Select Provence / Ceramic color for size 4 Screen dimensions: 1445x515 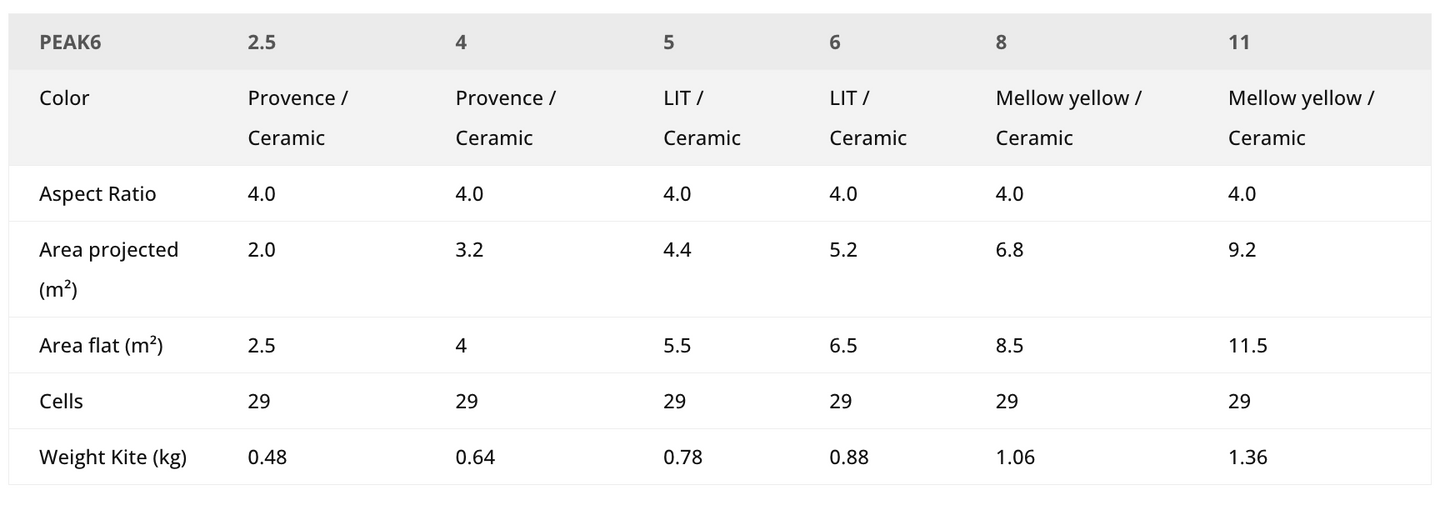(x=505, y=118)
